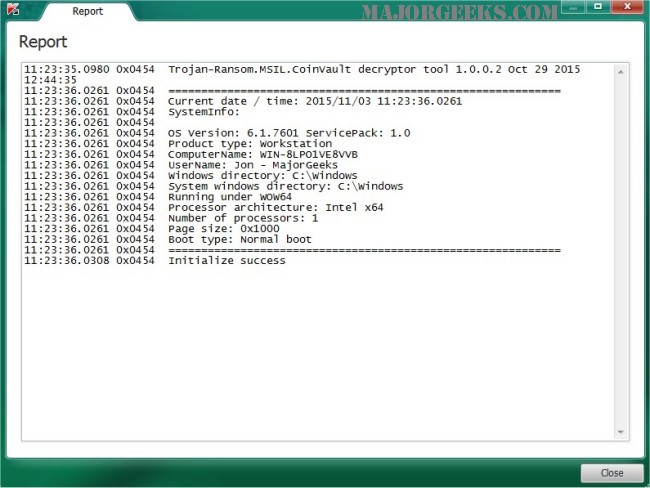Click the report scrollbar track

click(x=621, y=252)
